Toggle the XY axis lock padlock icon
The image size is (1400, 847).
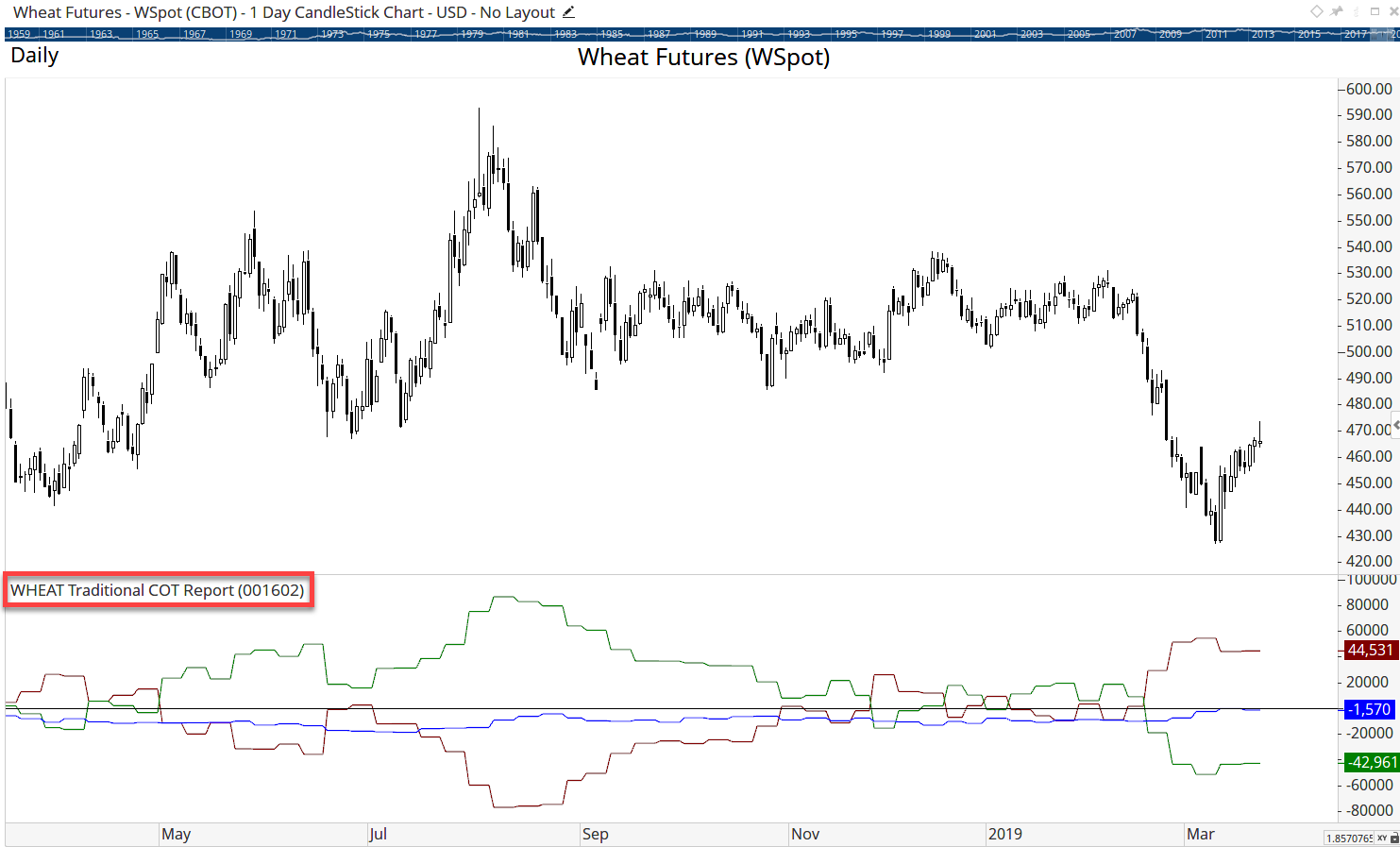point(1394,838)
